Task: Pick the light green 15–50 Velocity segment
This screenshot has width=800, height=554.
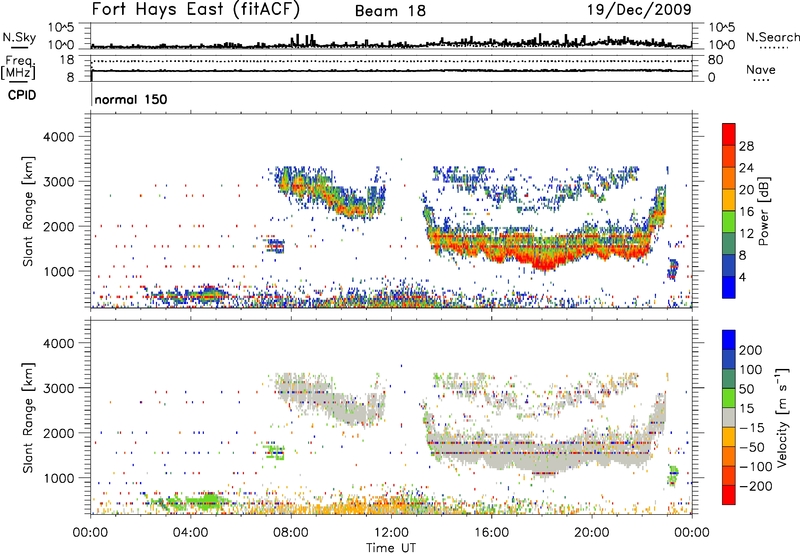Action: (729, 398)
